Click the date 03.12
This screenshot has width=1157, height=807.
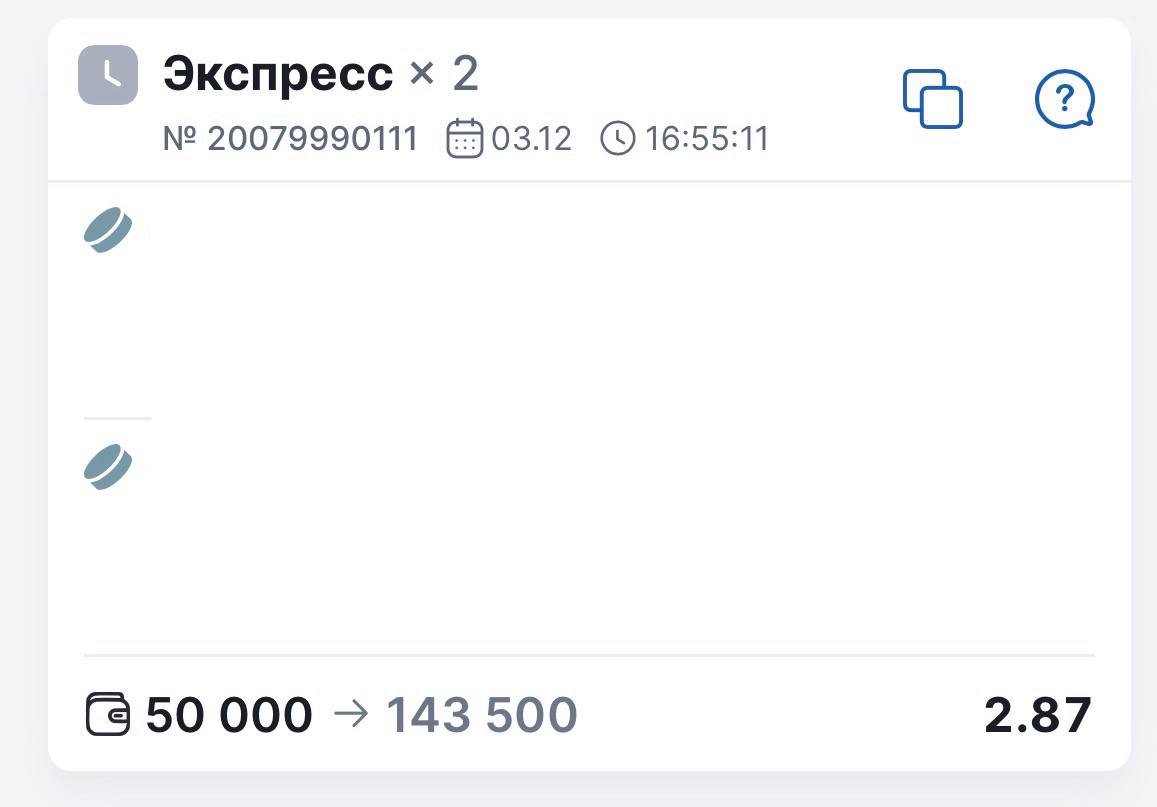point(531,138)
